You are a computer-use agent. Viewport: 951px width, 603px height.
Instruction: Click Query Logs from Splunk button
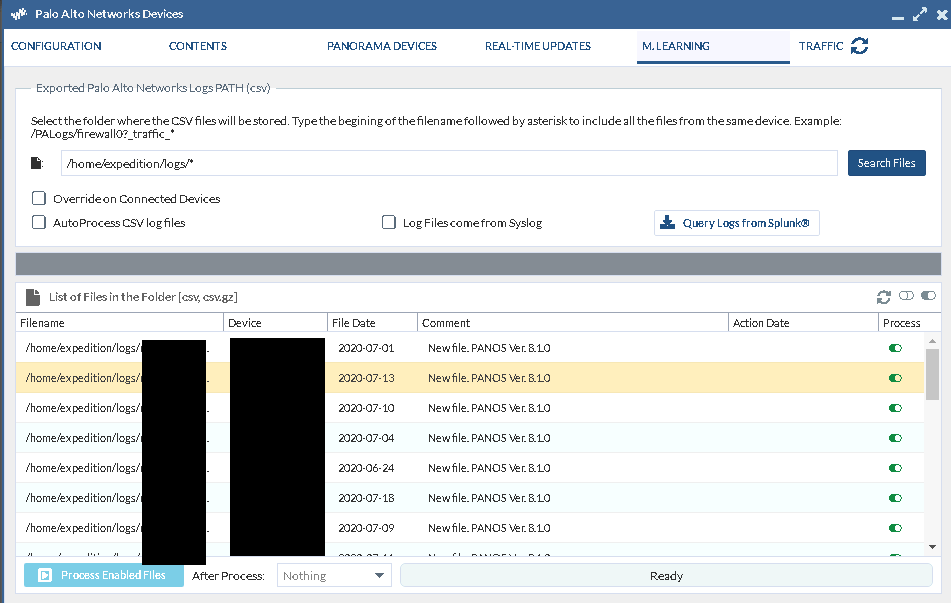[736, 223]
